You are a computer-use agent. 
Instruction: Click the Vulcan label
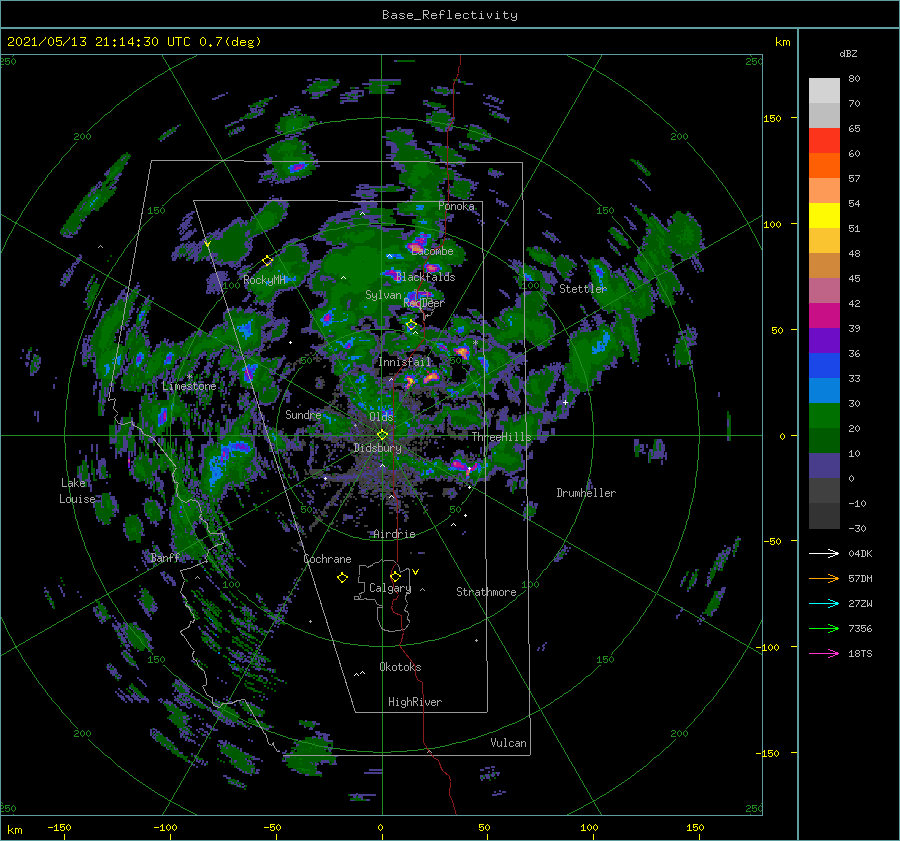point(509,743)
